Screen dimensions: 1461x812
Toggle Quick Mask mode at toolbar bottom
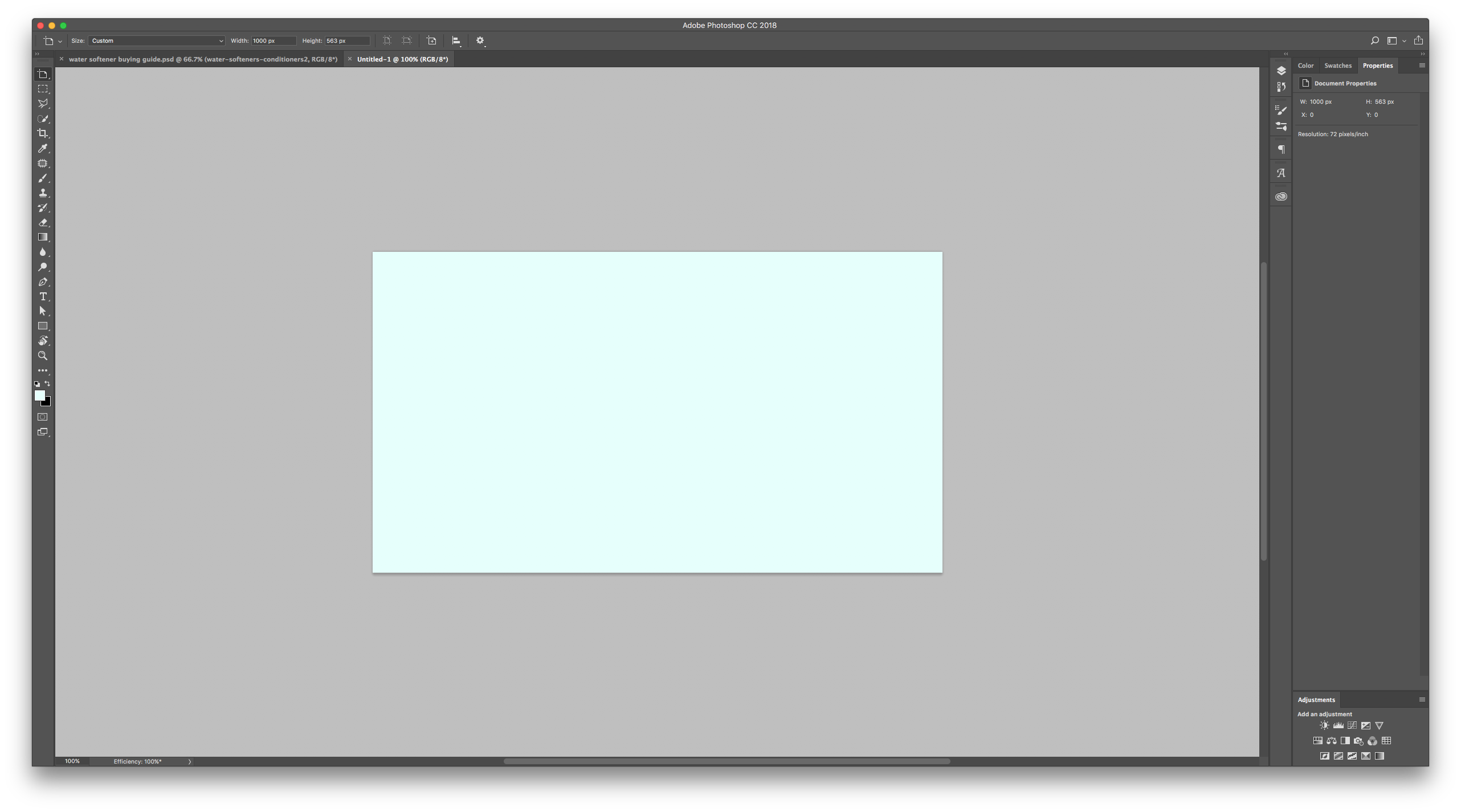(x=43, y=416)
